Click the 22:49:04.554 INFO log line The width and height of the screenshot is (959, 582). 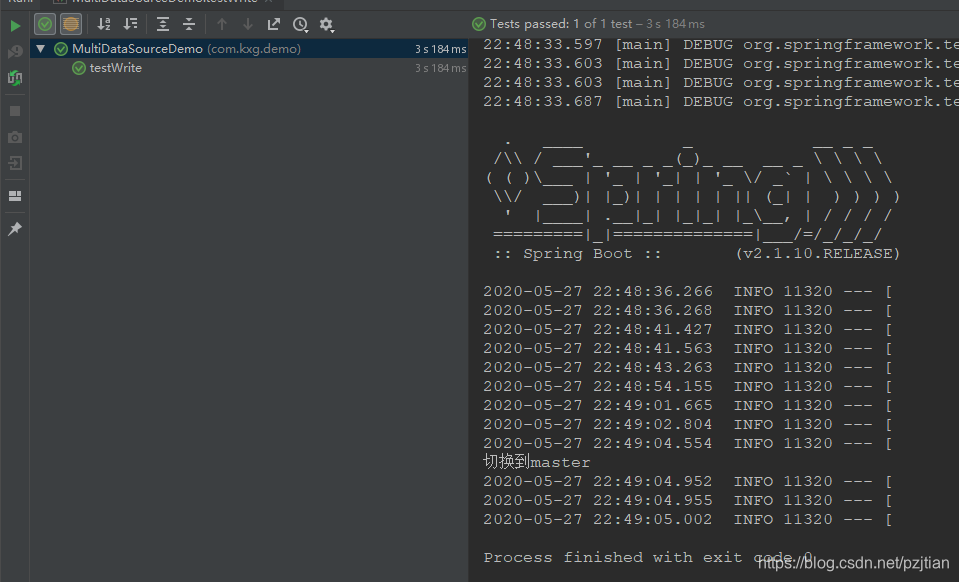(687, 443)
